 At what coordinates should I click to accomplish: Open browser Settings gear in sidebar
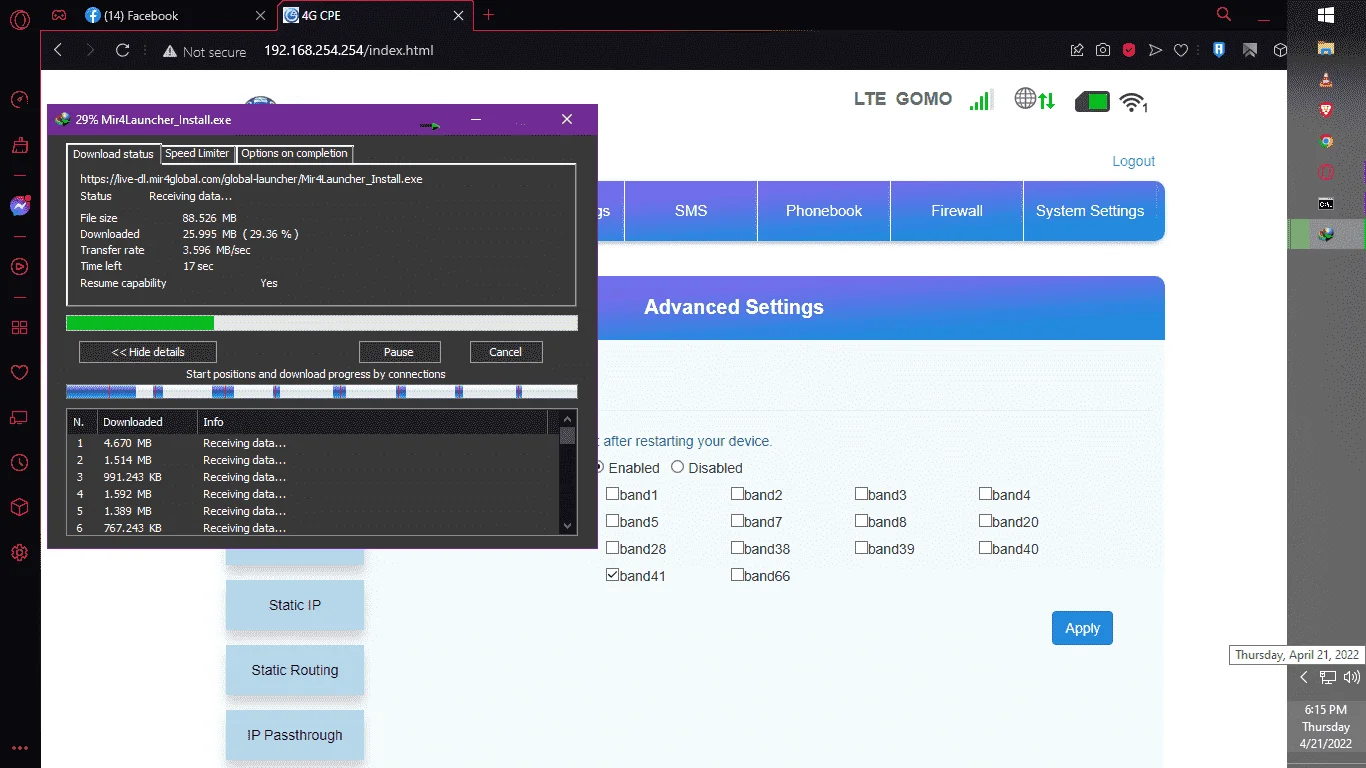[x=19, y=552]
